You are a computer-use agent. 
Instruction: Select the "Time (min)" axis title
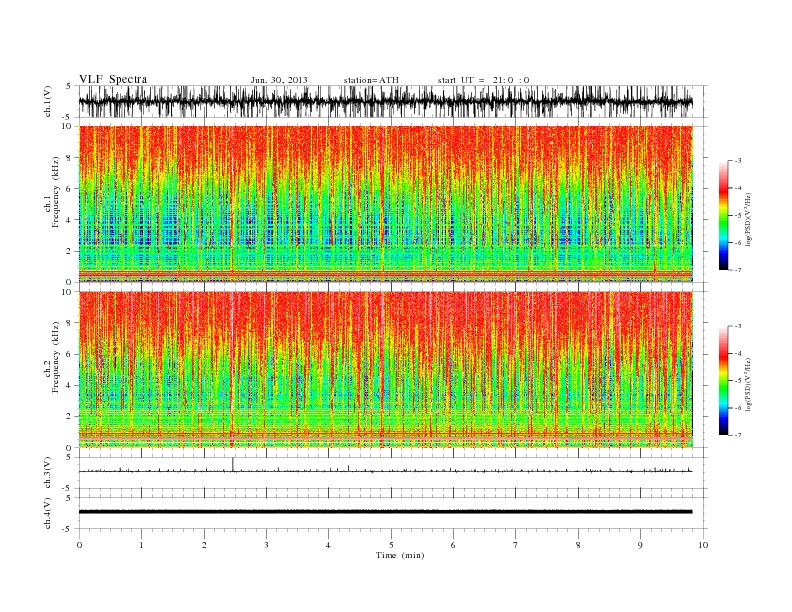click(x=400, y=555)
